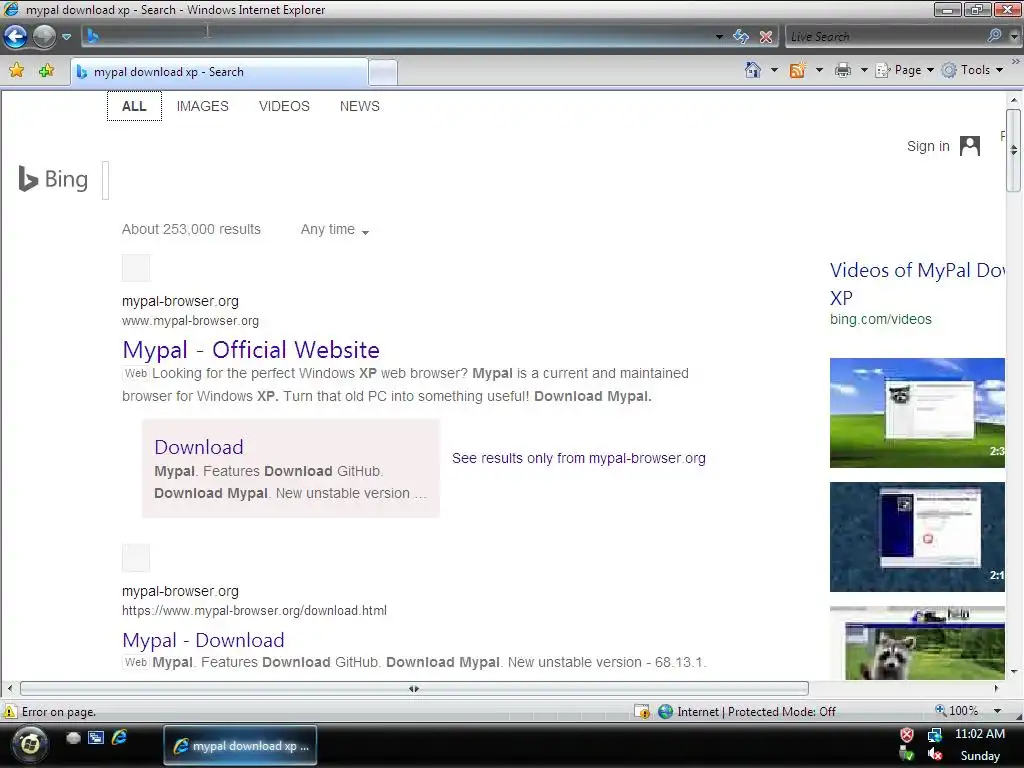Click the bing.com/videos link
The width and height of the screenshot is (1024, 768).
(880, 319)
